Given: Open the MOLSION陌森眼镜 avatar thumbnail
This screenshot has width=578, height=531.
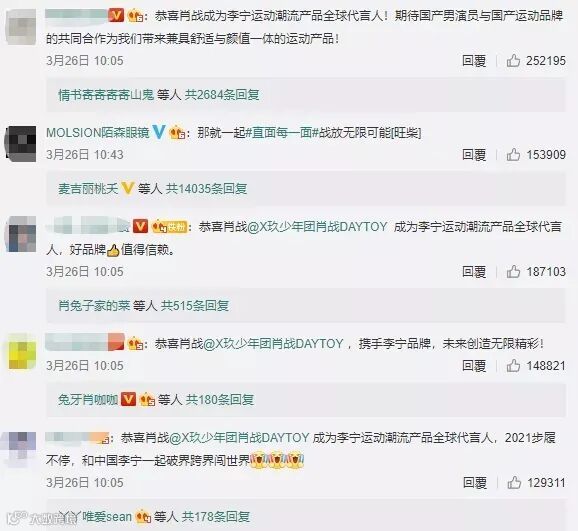Looking at the screenshot, I should coord(21,143).
